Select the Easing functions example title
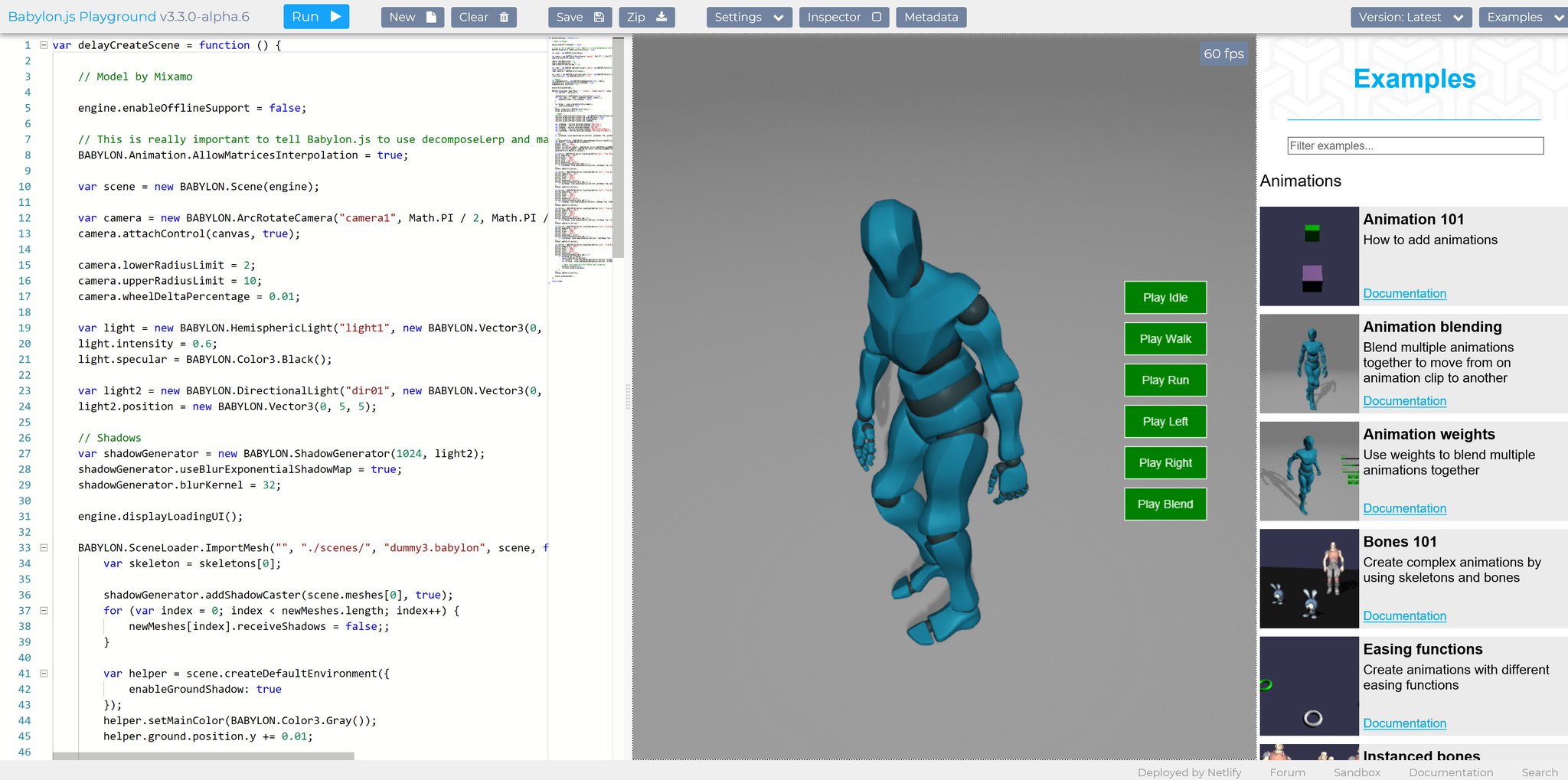The height and width of the screenshot is (780, 1568). pyautogui.click(x=1423, y=650)
